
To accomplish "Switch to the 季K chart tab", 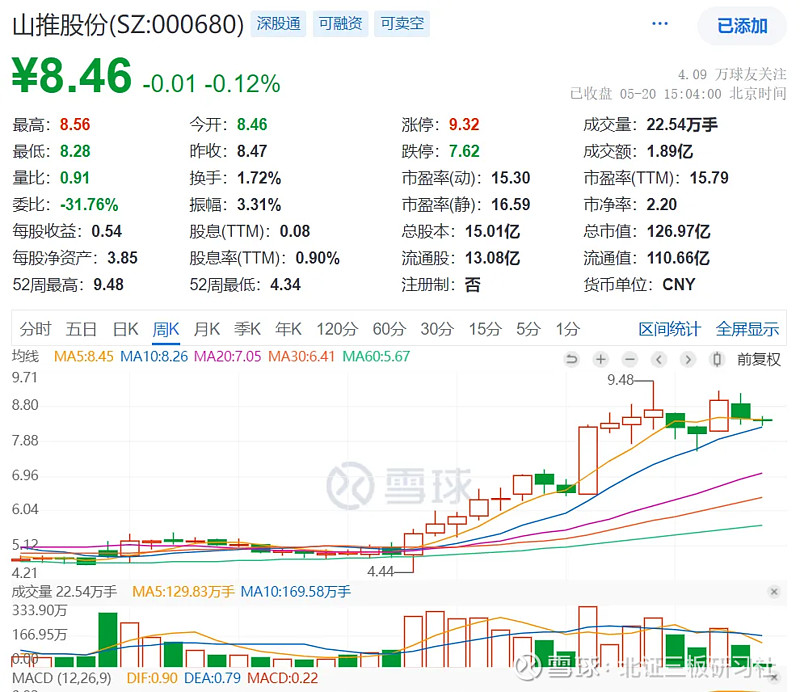I will pos(247,329).
